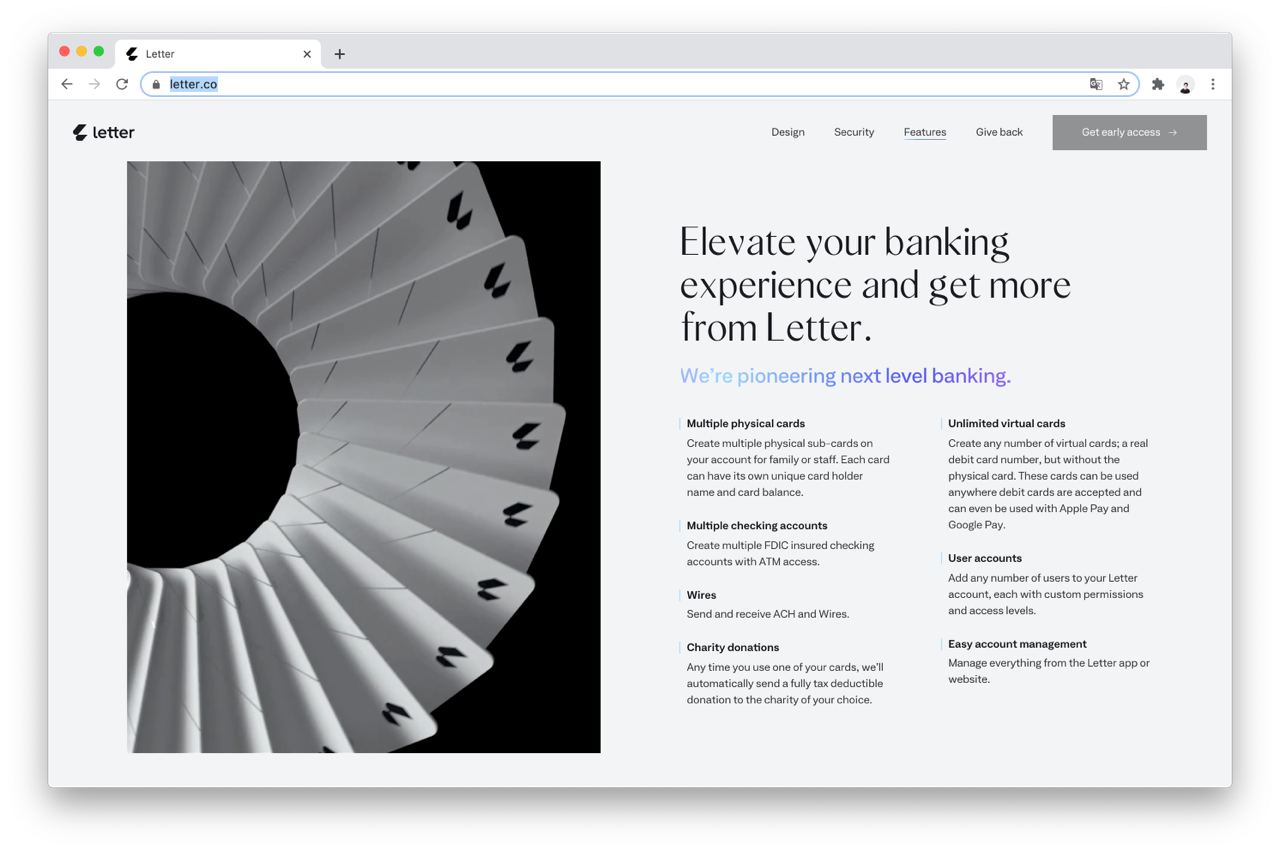The width and height of the screenshot is (1280, 851).
Task: Click the FDIC insured checking accounts description
Action: coord(780,553)
